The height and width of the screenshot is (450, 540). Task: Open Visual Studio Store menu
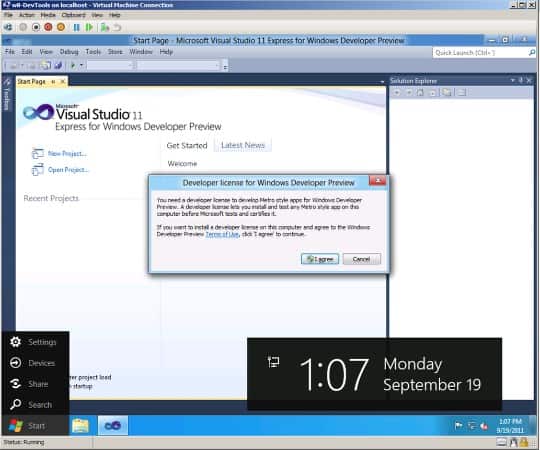tap(115, 52)
